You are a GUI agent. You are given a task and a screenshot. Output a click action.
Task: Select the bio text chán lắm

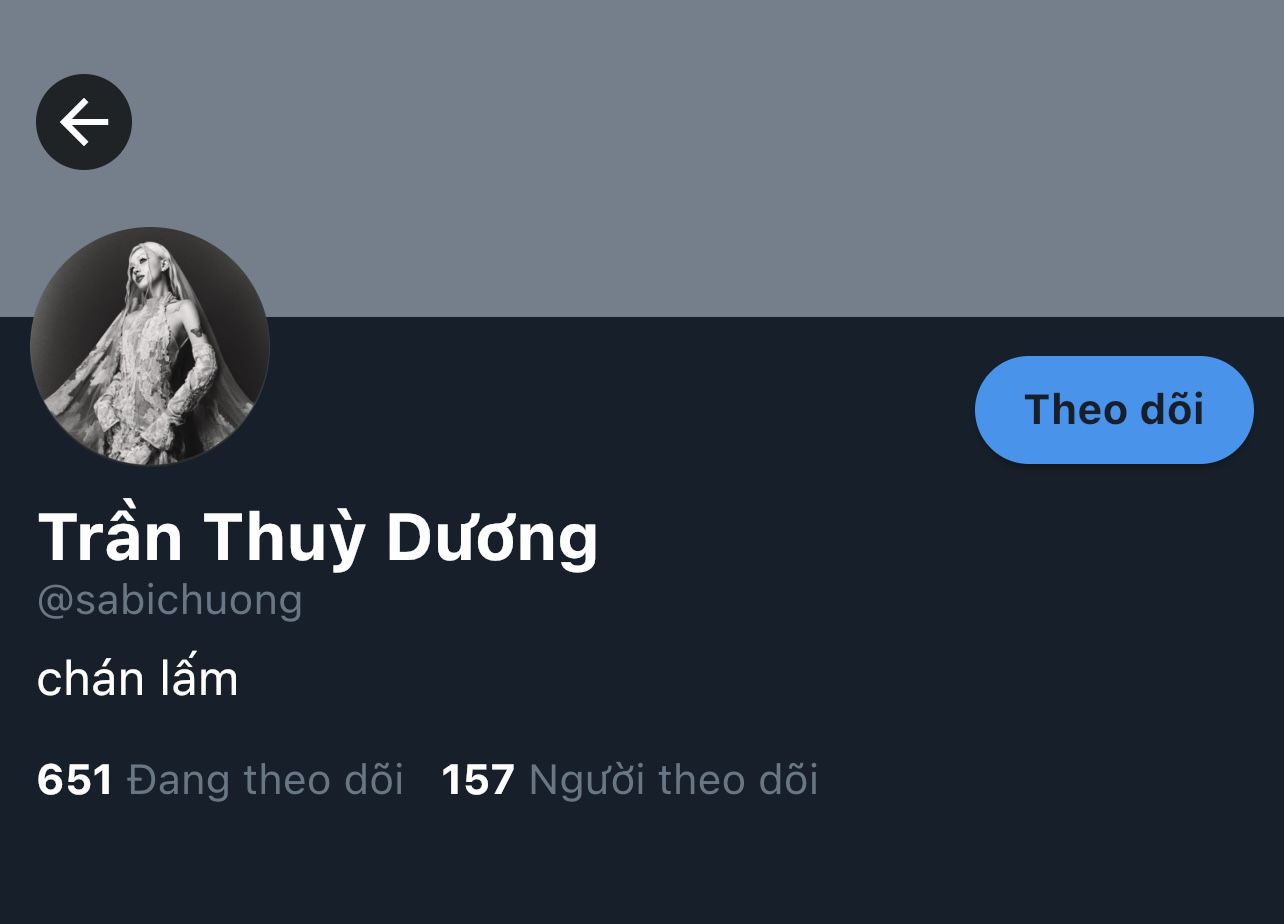click(138, 680)
